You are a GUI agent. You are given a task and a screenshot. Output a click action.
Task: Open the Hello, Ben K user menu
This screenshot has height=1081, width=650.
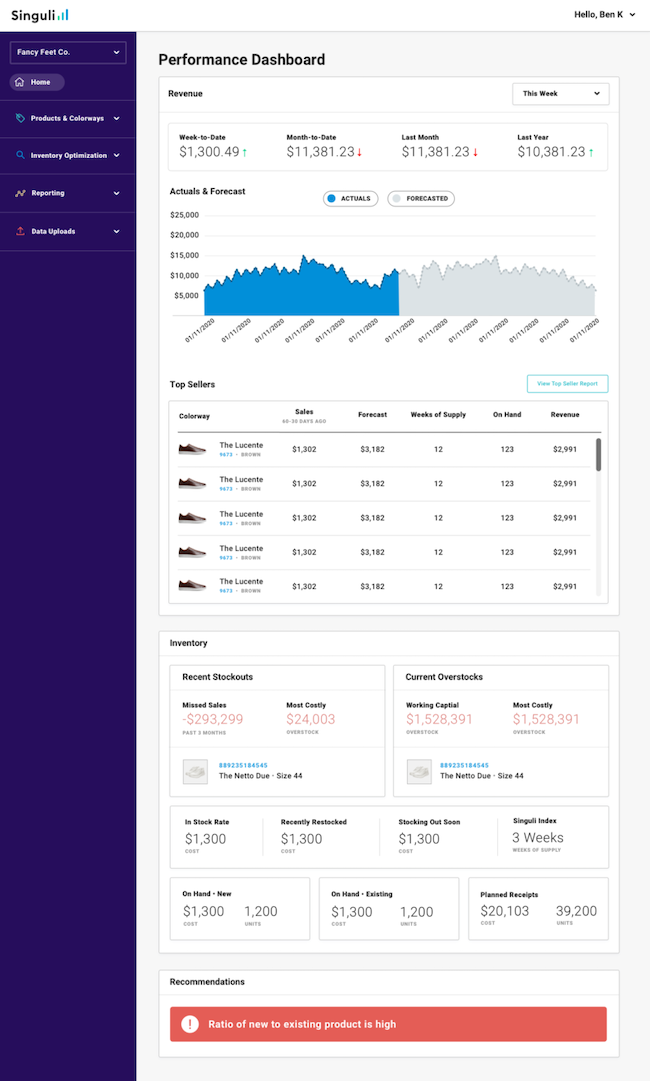tap(605, 15)
